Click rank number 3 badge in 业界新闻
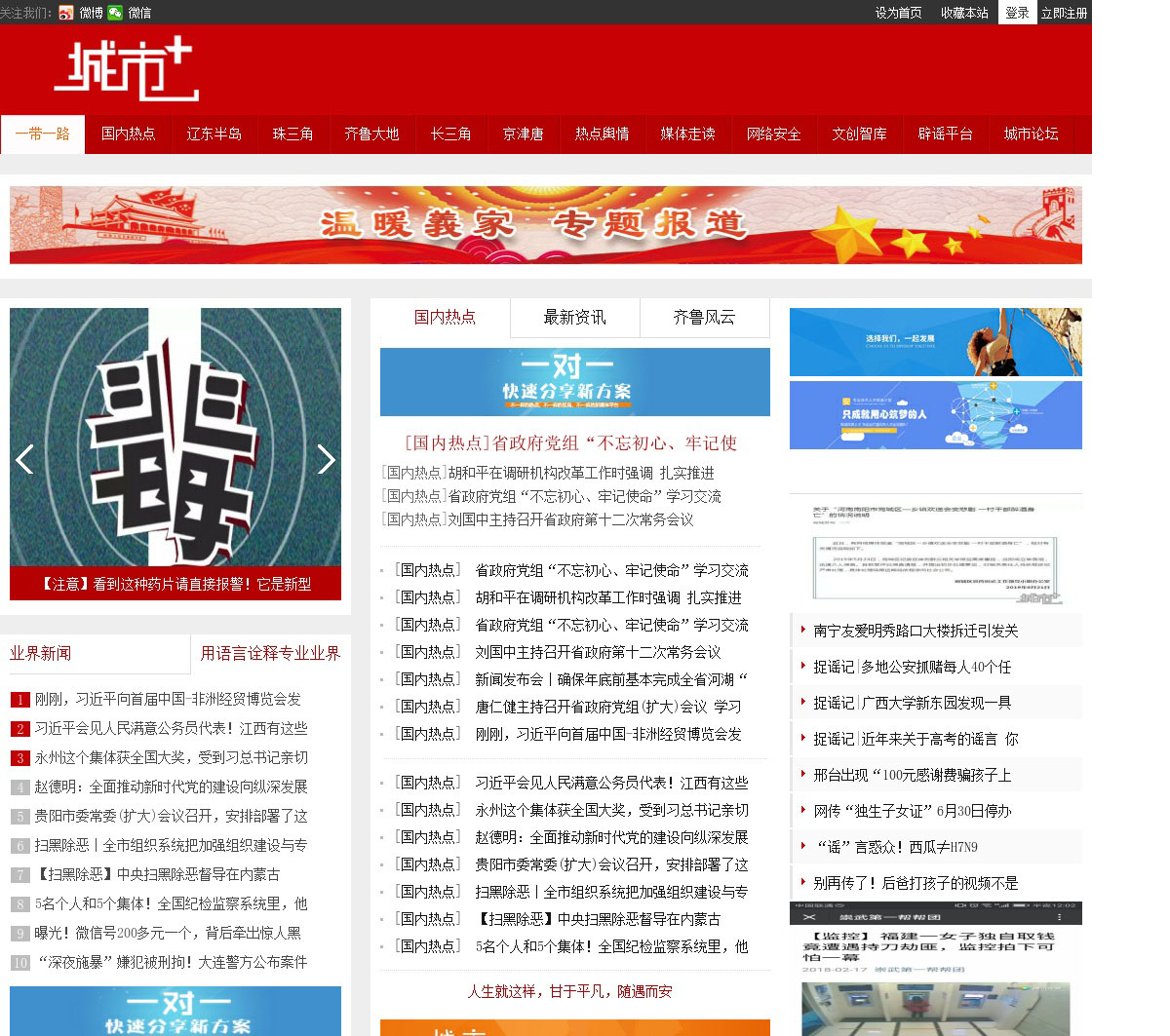Screen dimensions: 1170x1036 [x=20, y=758]
